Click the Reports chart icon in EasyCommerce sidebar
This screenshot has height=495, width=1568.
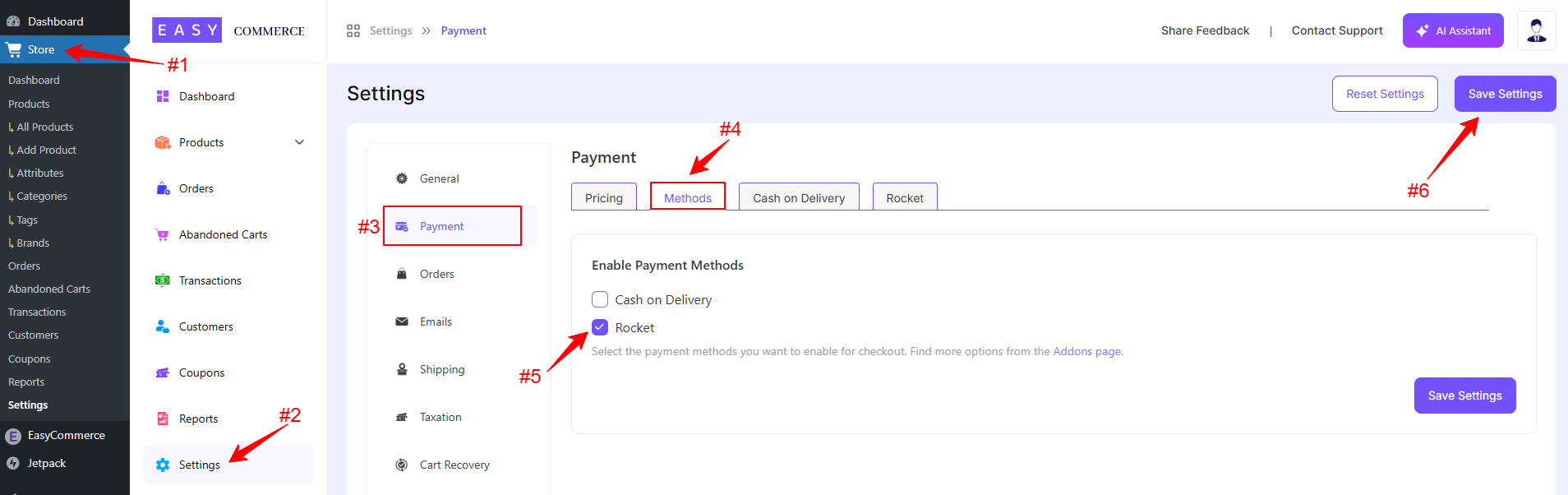[163, 419]
